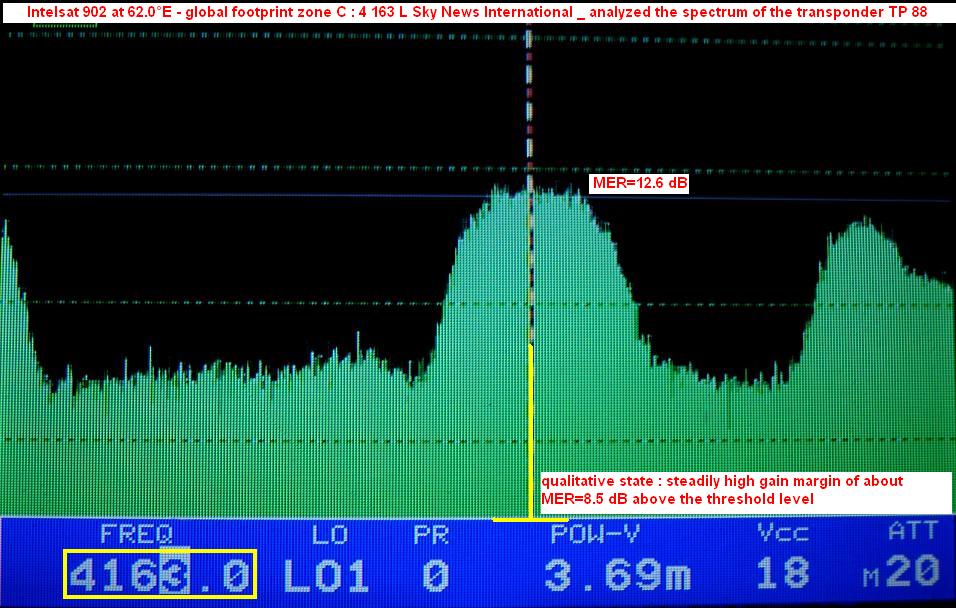This screenshot has width=956, height=608.
Task: Select the PR value 0
Action: (434, 575)
